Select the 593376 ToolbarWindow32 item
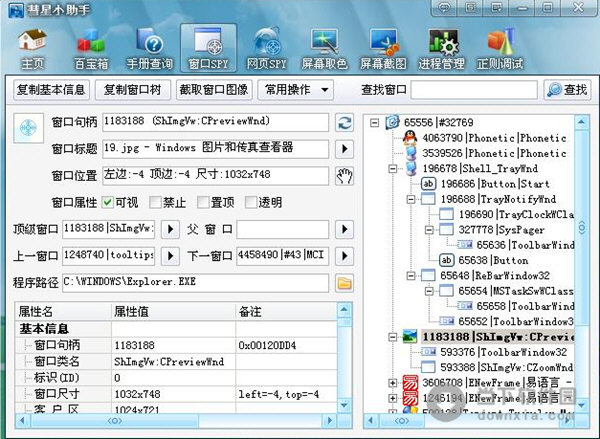The image size is (600, 439). click(x=504, y=352)
